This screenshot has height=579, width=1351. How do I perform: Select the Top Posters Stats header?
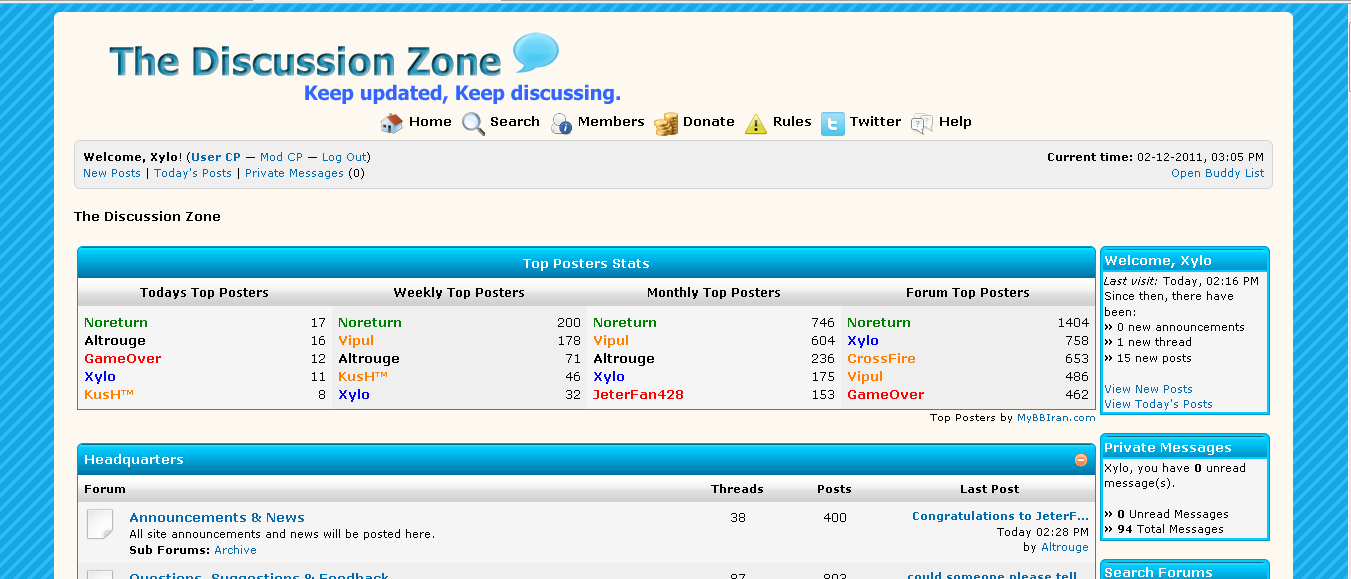[x=586, y=264]
